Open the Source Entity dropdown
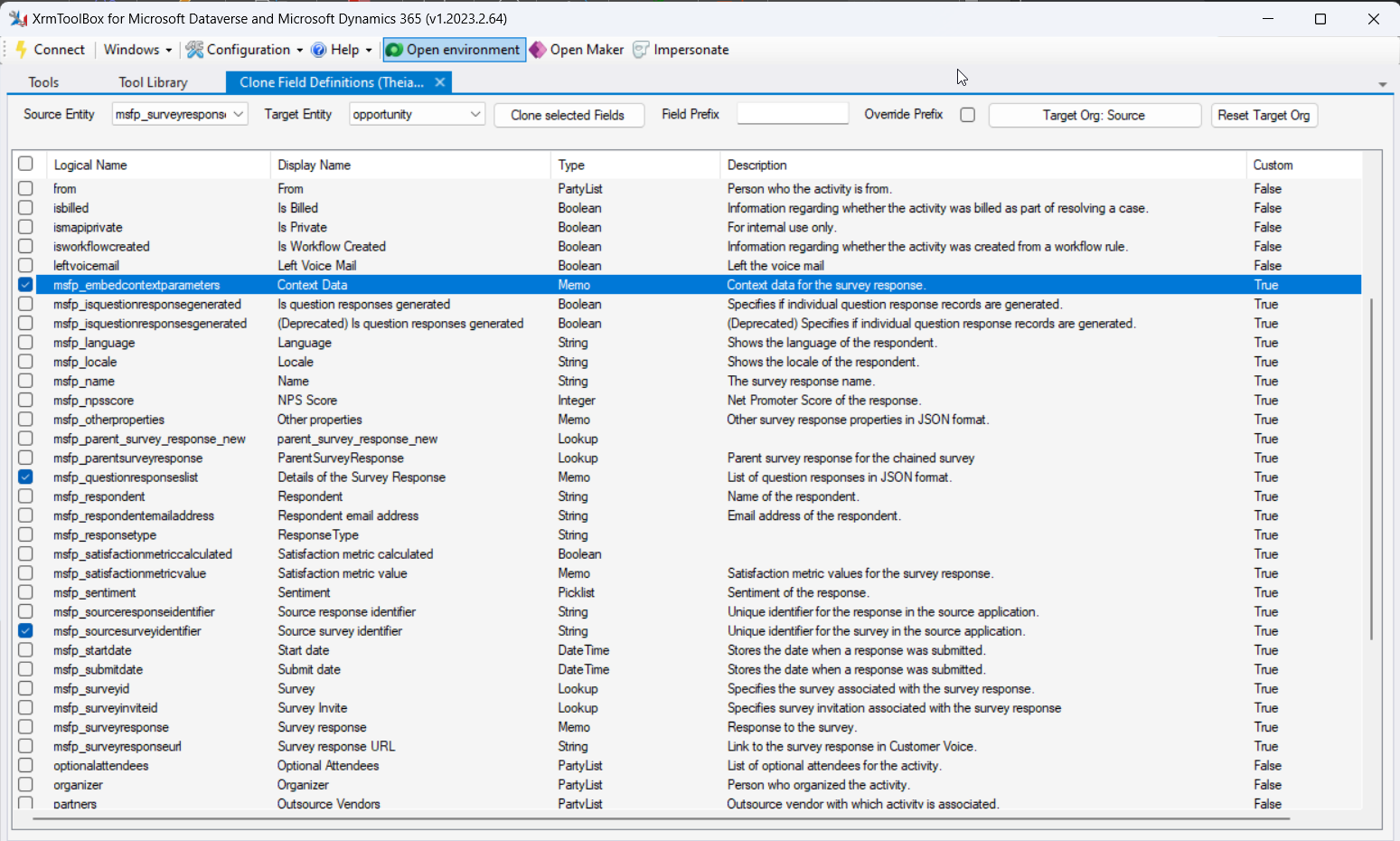The image size is (1400, 841). [x=239, y=114]
